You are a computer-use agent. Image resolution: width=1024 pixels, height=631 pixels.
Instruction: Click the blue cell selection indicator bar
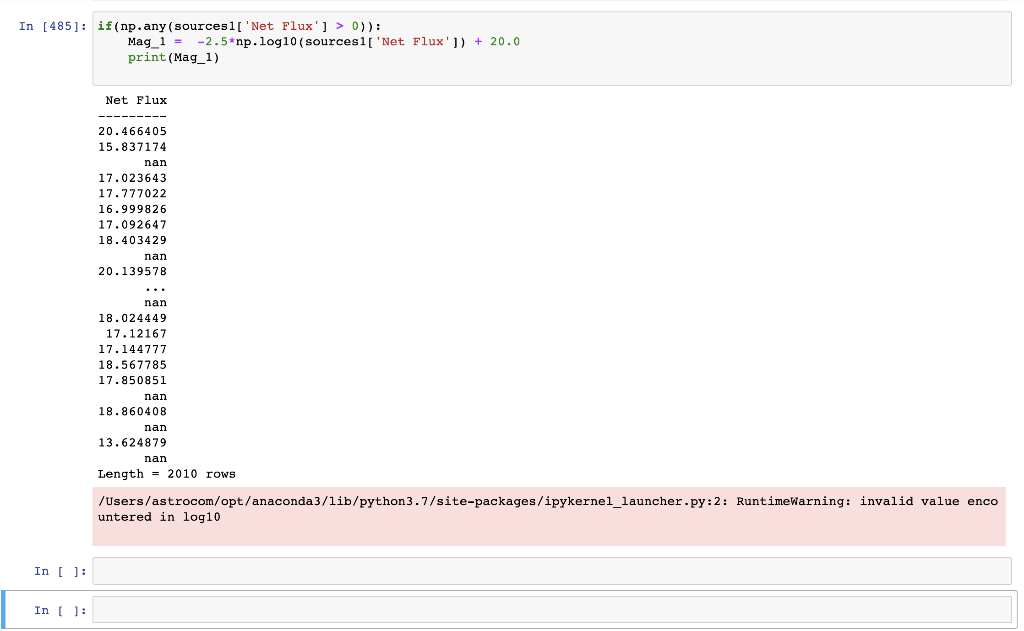(3, 609)
